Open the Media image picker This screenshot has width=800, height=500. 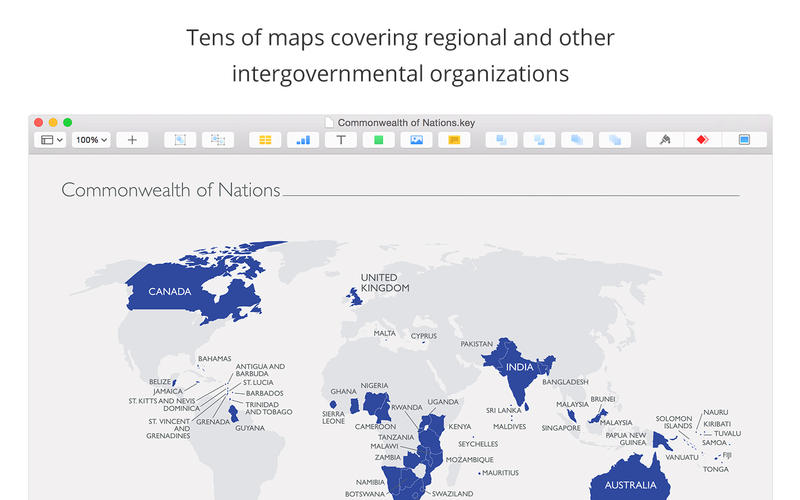tap(416, 140)
